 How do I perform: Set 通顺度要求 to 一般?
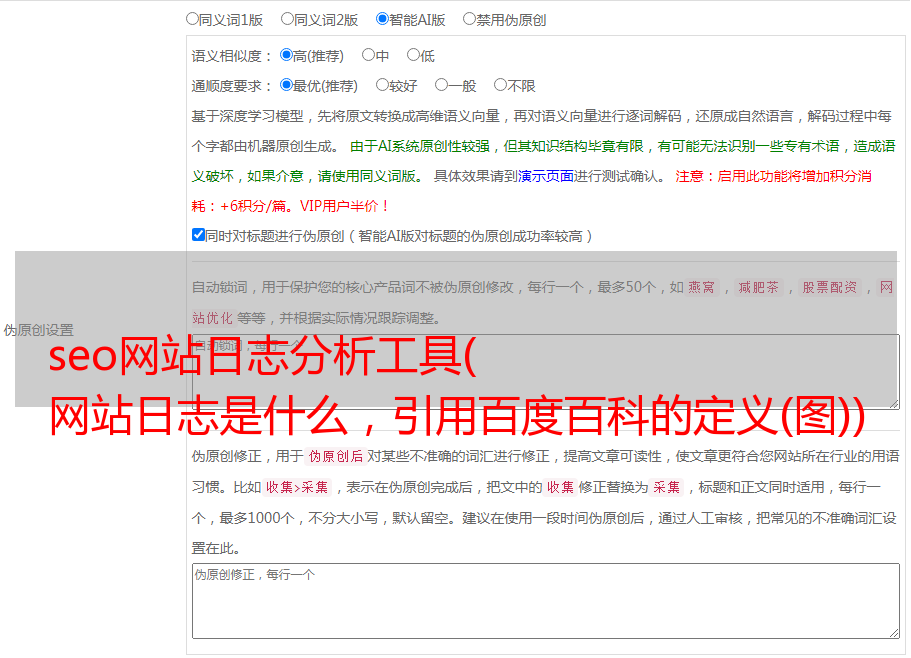(441, 85)
